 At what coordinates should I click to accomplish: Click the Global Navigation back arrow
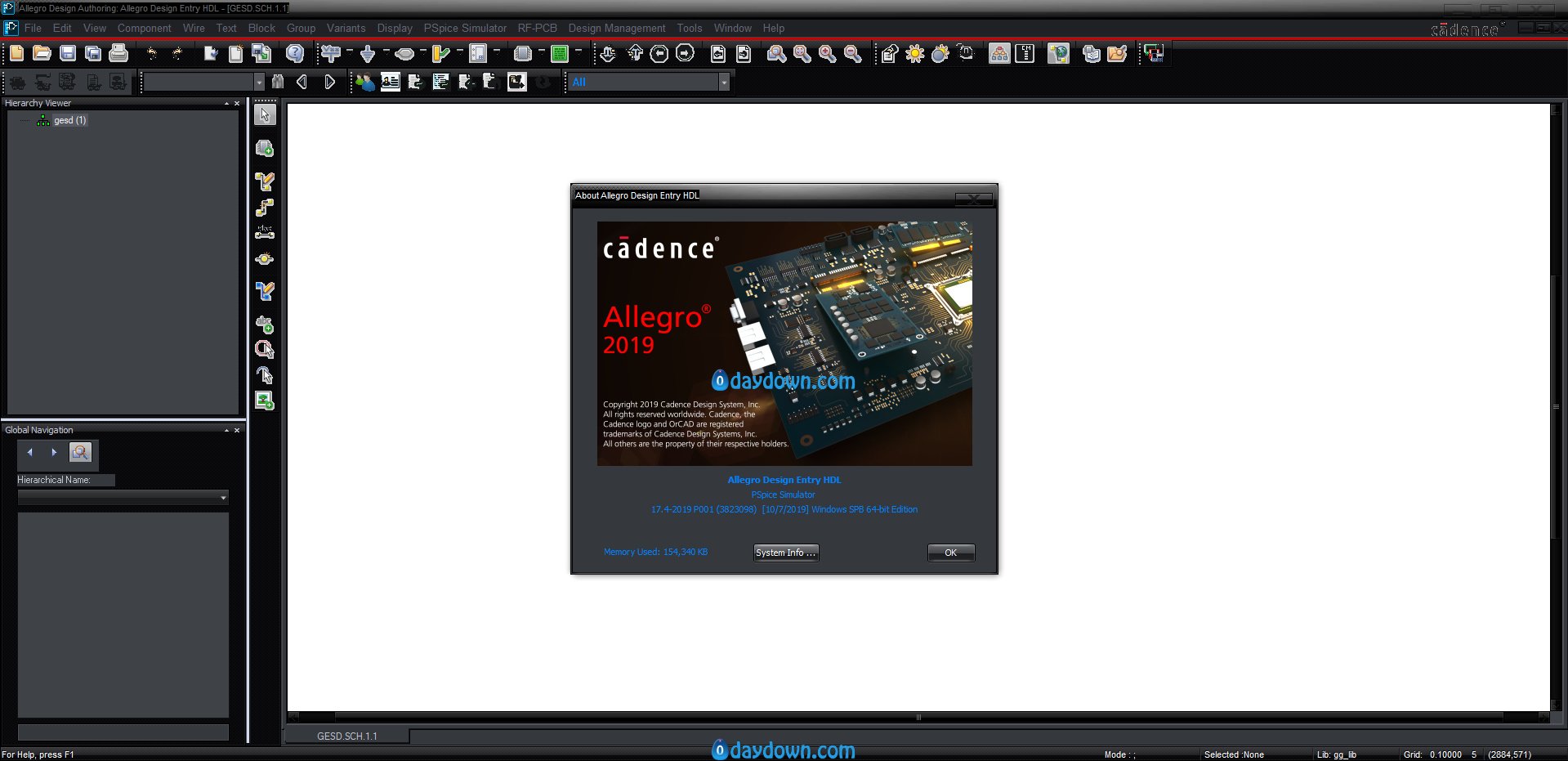(30, 452)
